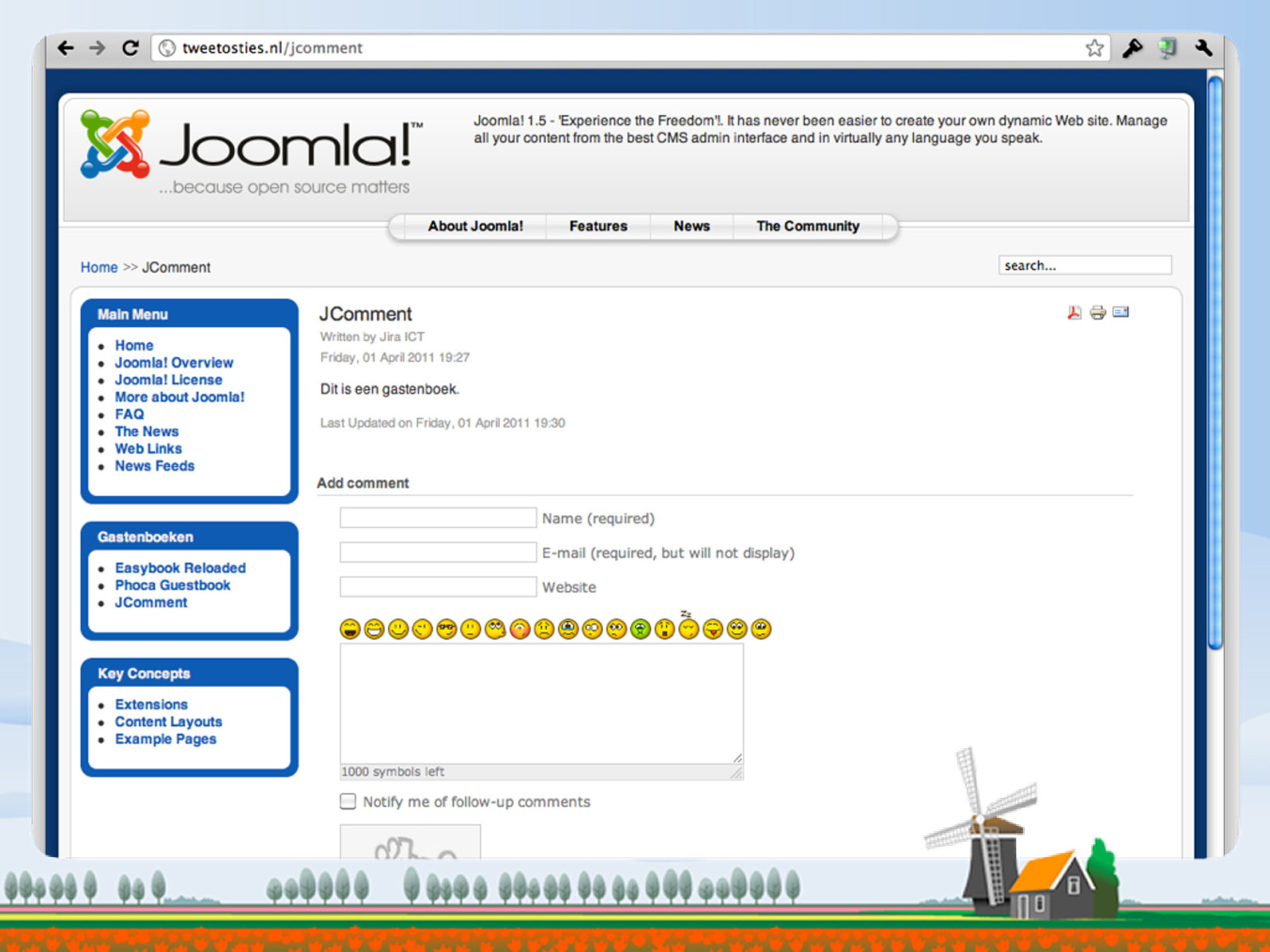Insert the neutral straight-face smiley
The width and height of the screenshot is (1270, 952).
pyautogui.click(x=471, y=629)
